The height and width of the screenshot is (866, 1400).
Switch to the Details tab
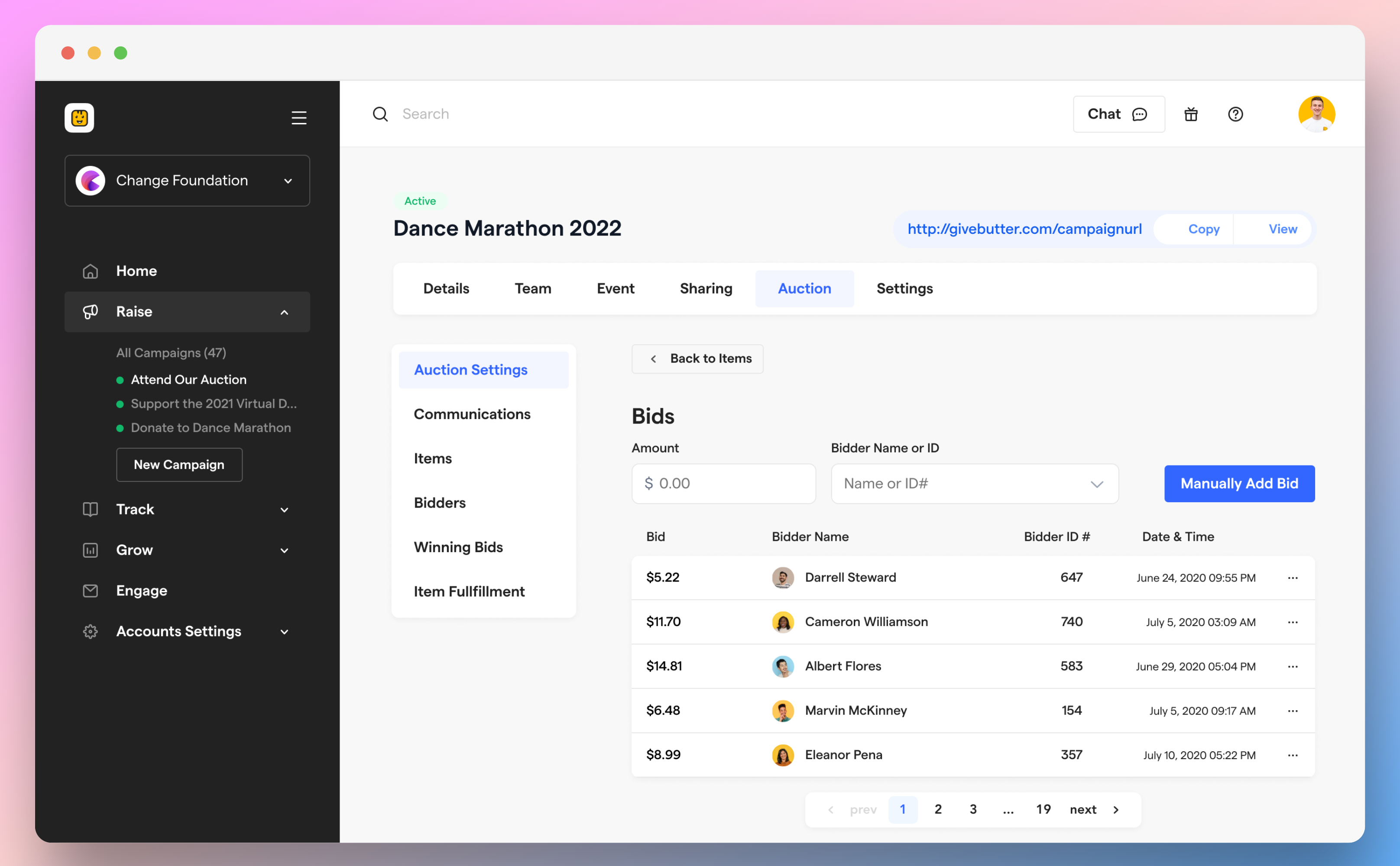(446, 289)
